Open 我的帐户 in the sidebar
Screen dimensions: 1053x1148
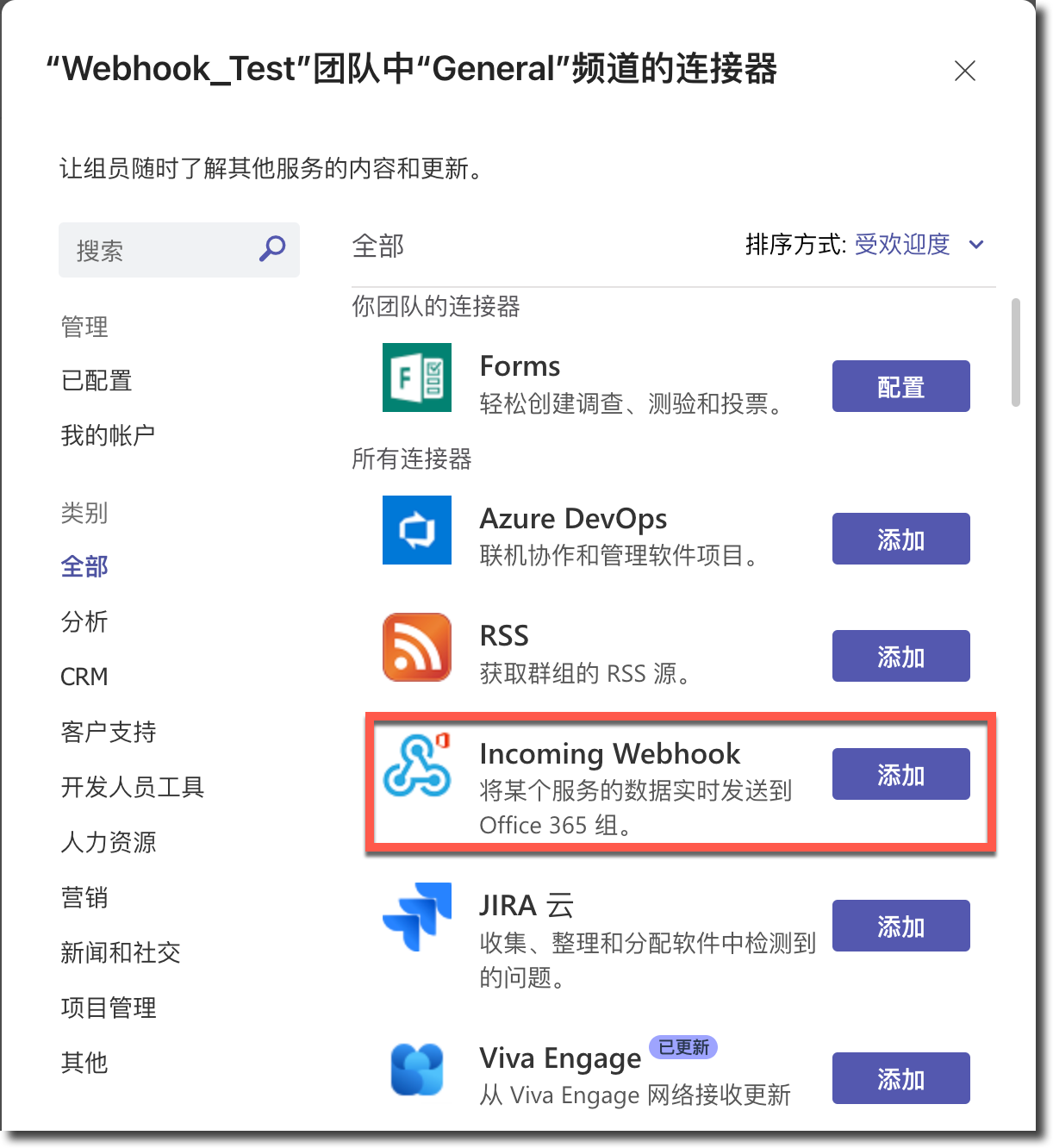tap(108, 435)
